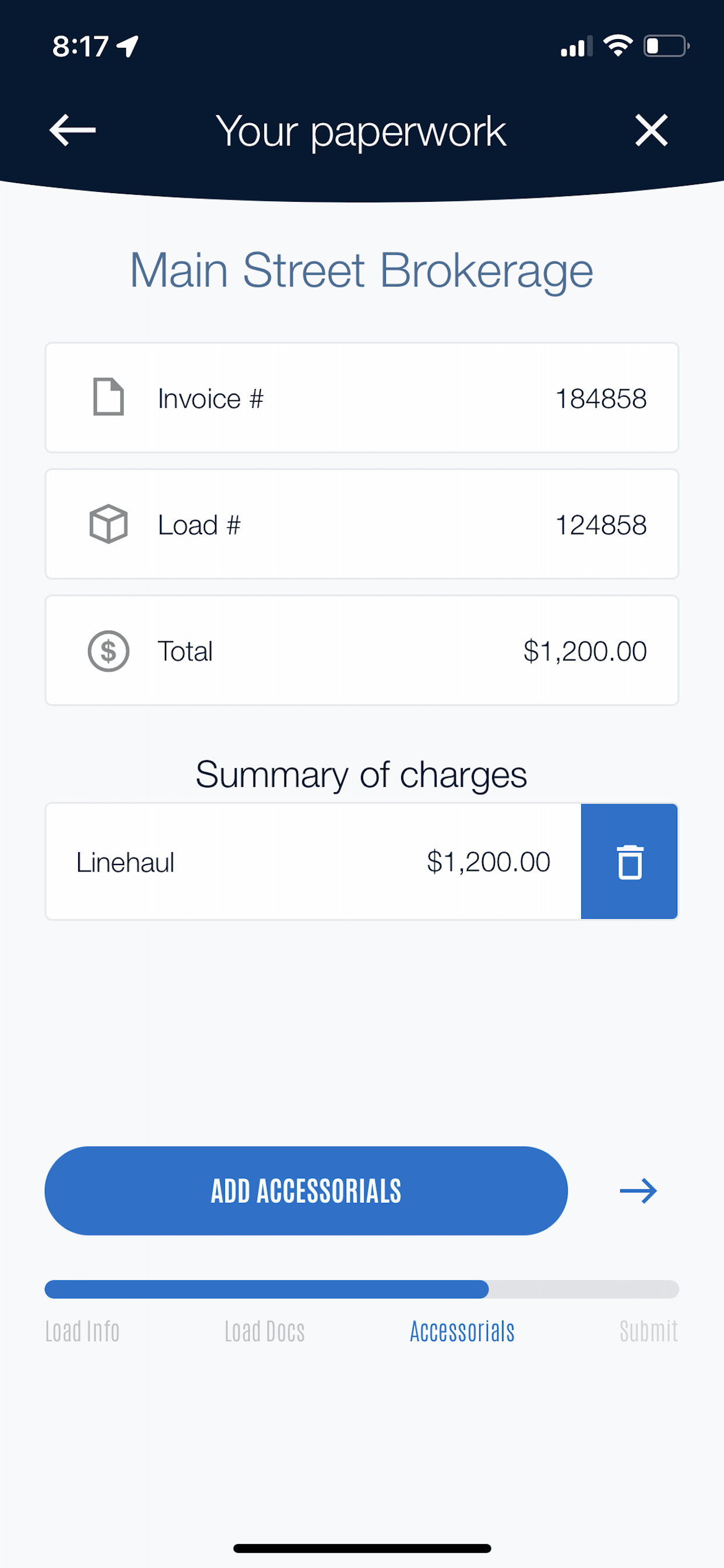724x1568 pixels.
Task: Tap the dollar sign total icon
Action: (108, 650)
